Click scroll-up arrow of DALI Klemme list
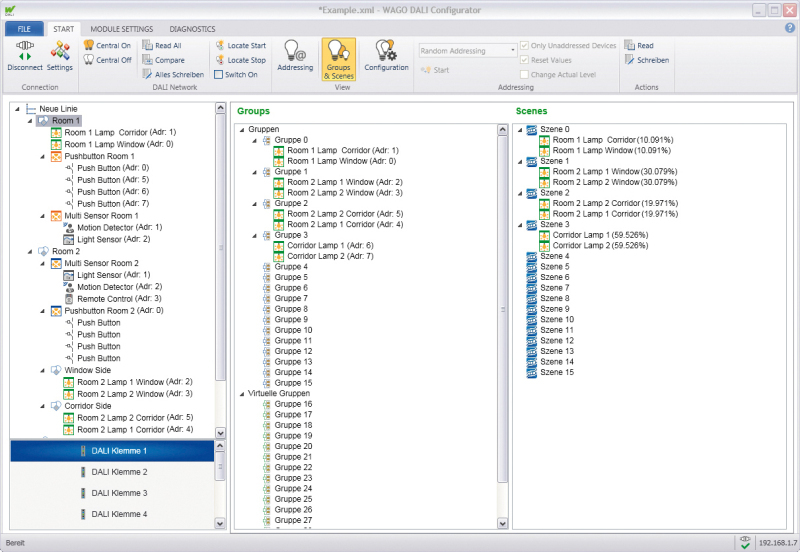Image resolution: width=800 pixels, height=552 pixels. [x=220, y=445]
